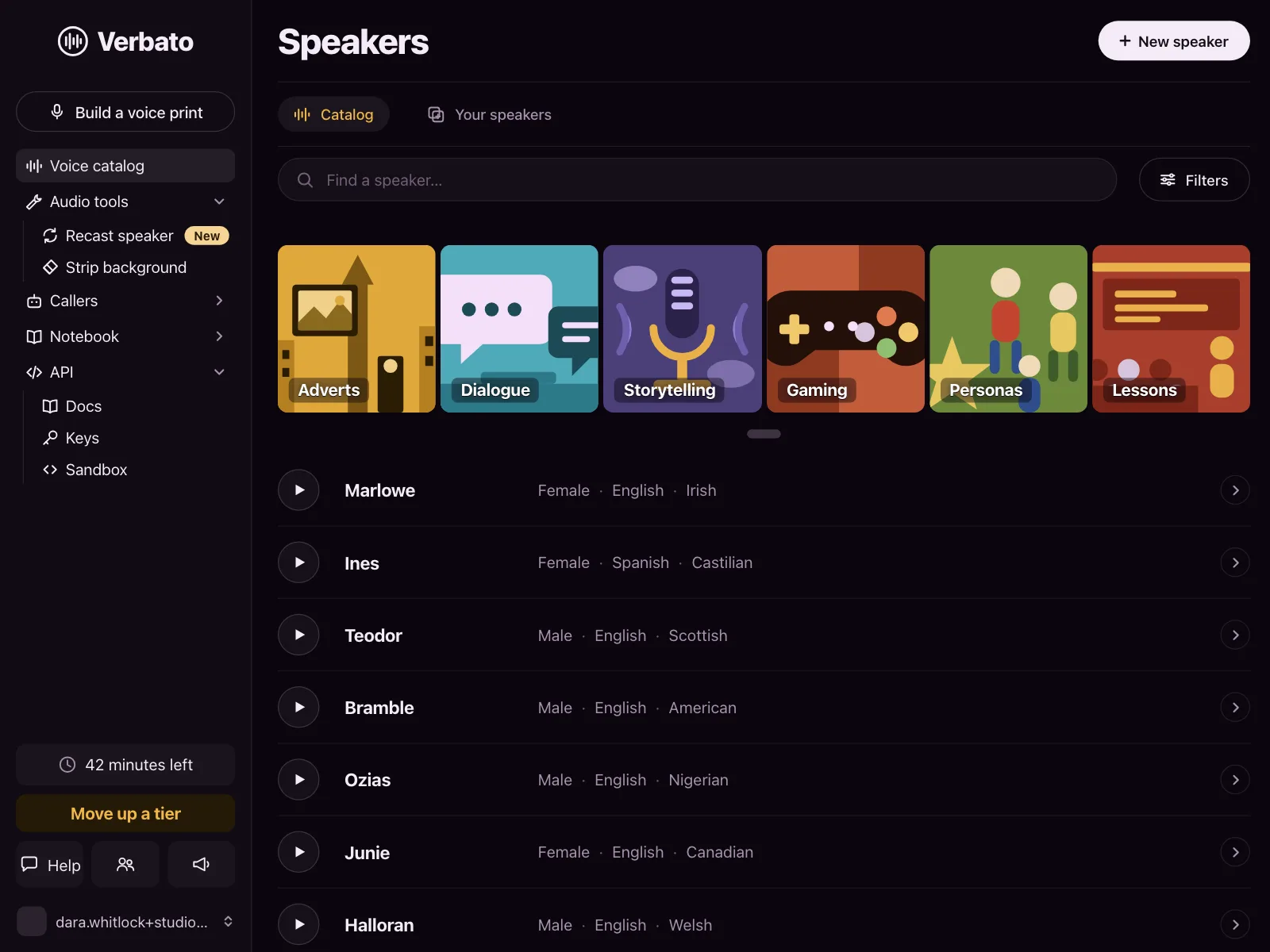Open Marlowe details chevron
The image size is (1270, 952).
click(x=1235, y=490)
